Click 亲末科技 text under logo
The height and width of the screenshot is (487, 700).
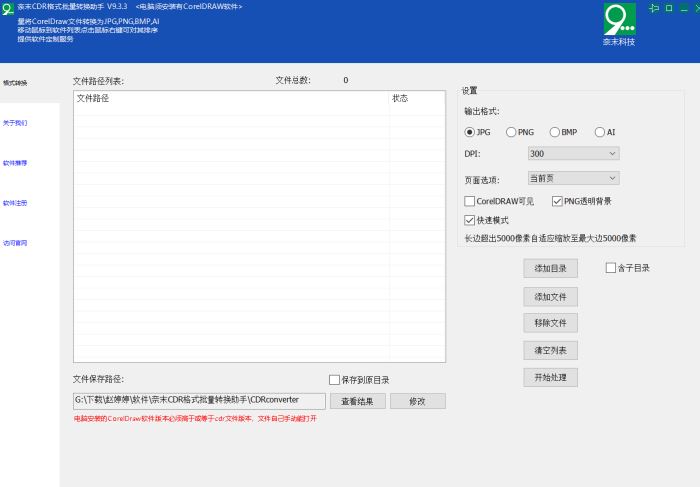pyautogui.click(x=619, y=42)
